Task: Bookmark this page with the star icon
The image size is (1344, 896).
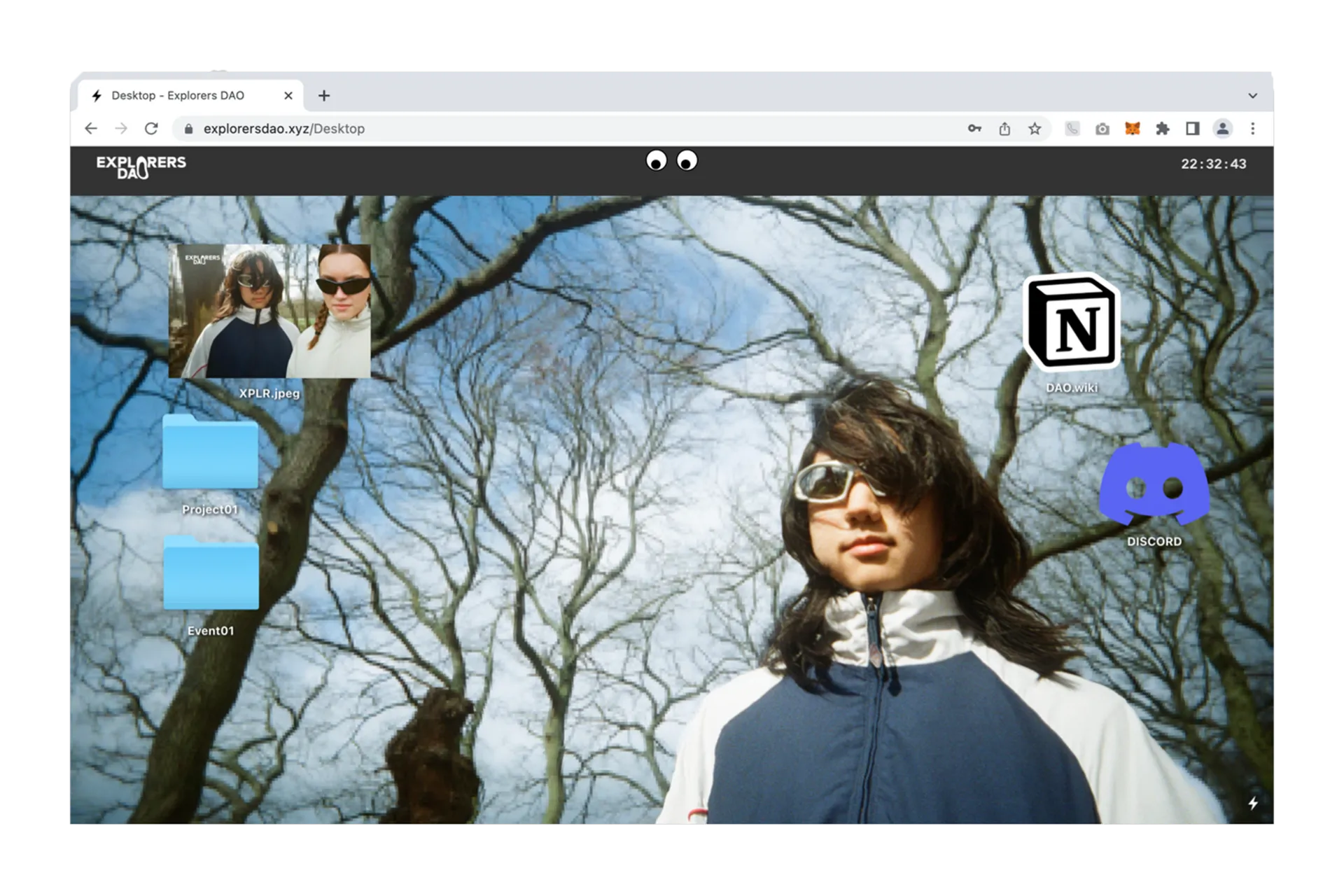Action: (x=1035, y=129)
